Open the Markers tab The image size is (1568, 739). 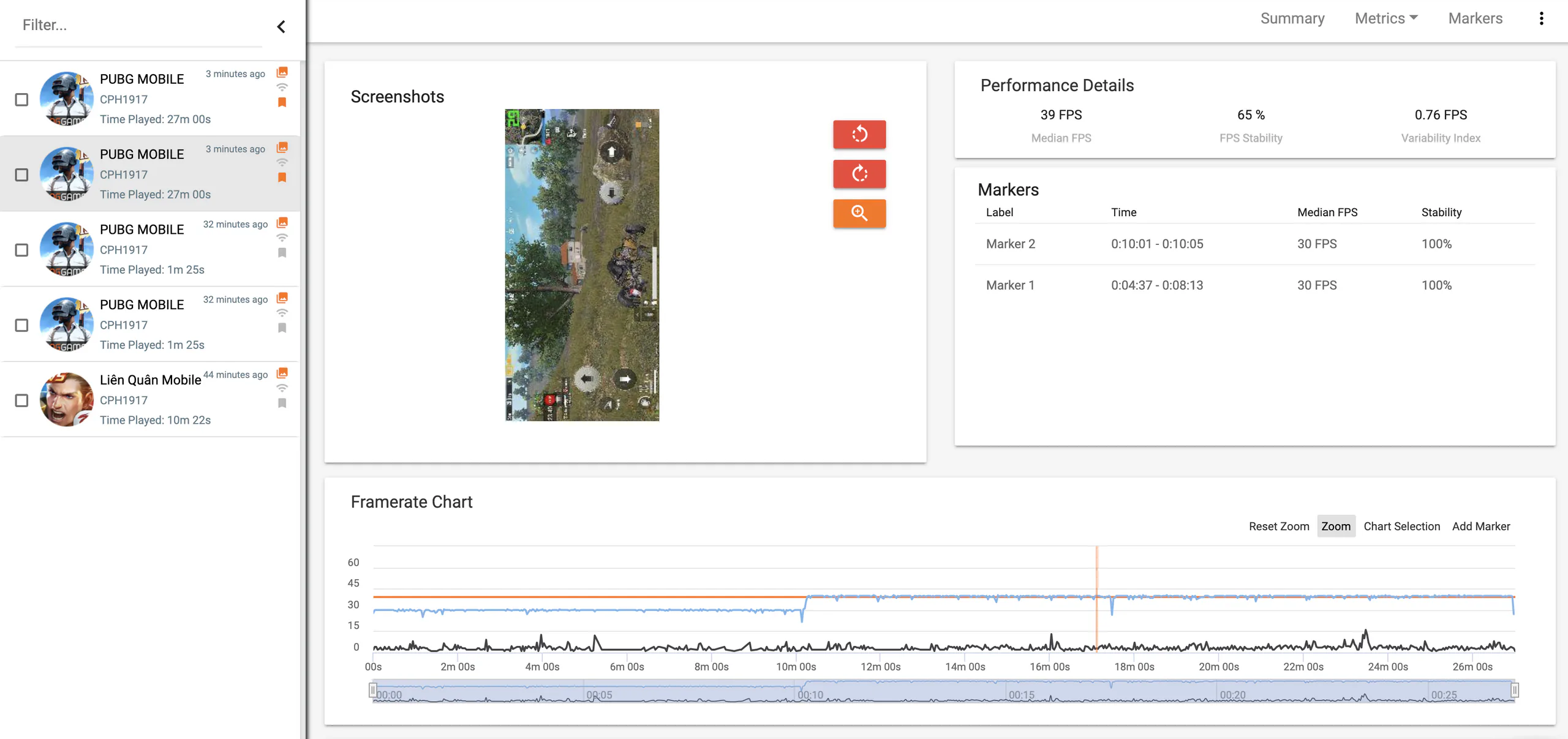tap(1475, 18)
